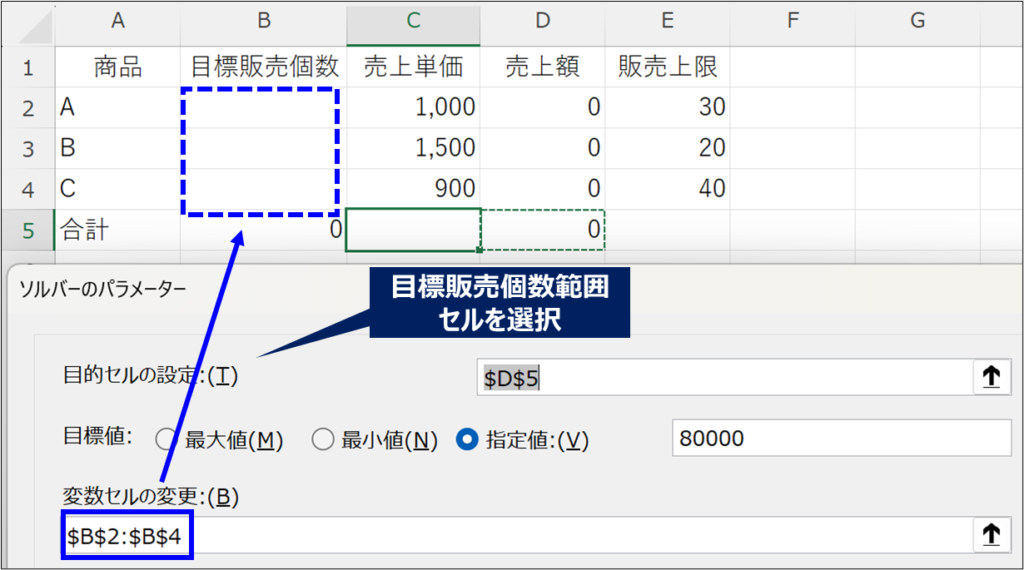
Task: Click the 指定値 input field showing 80000
Action: [x=840, y=438]
